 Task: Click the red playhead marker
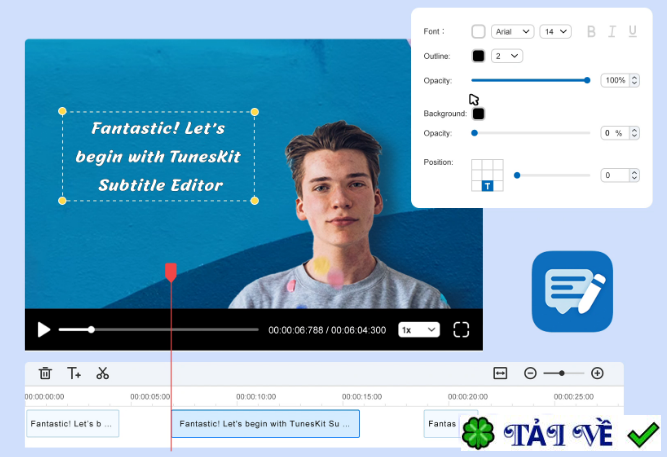click(171, 272)
